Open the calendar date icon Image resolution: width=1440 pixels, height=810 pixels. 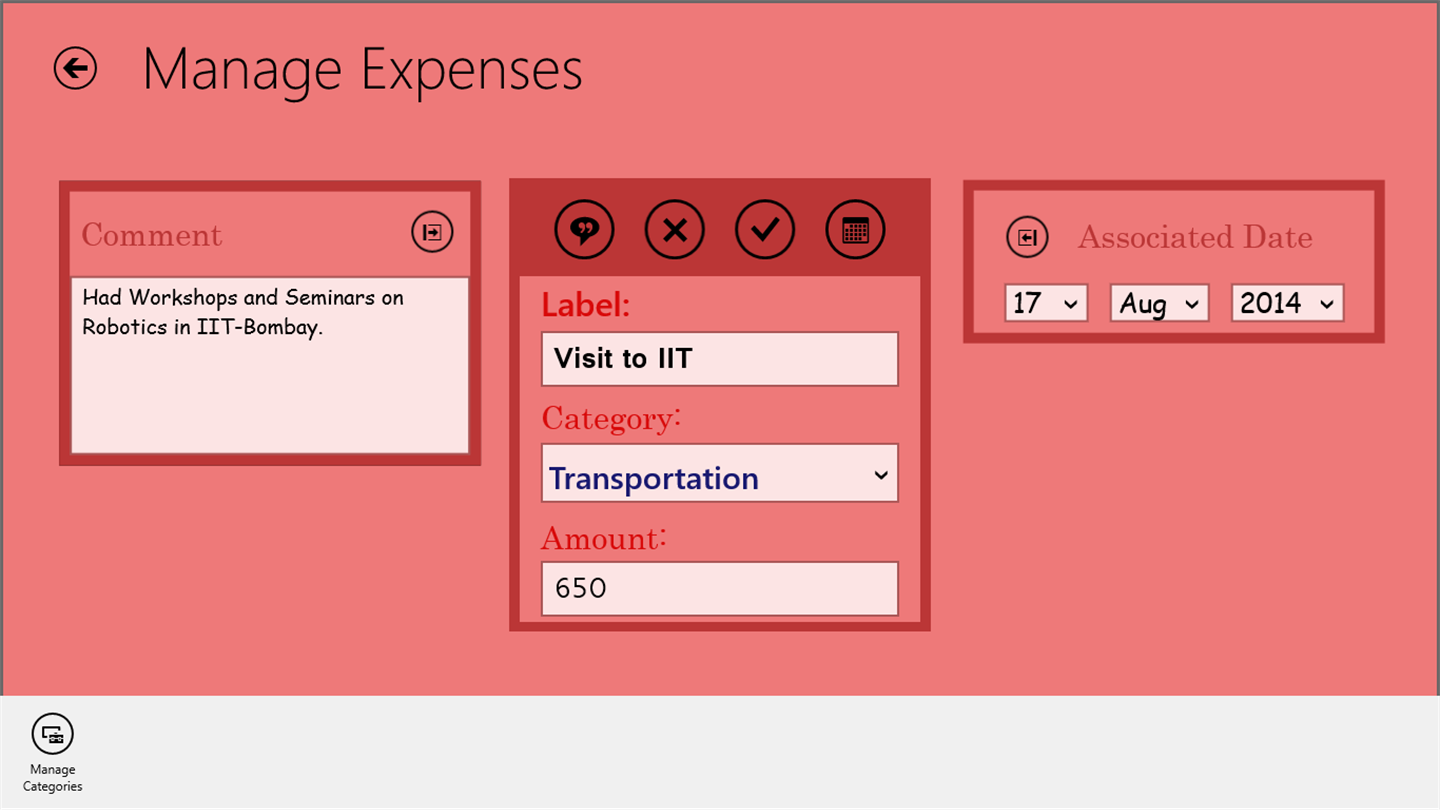tap(855, 230)
